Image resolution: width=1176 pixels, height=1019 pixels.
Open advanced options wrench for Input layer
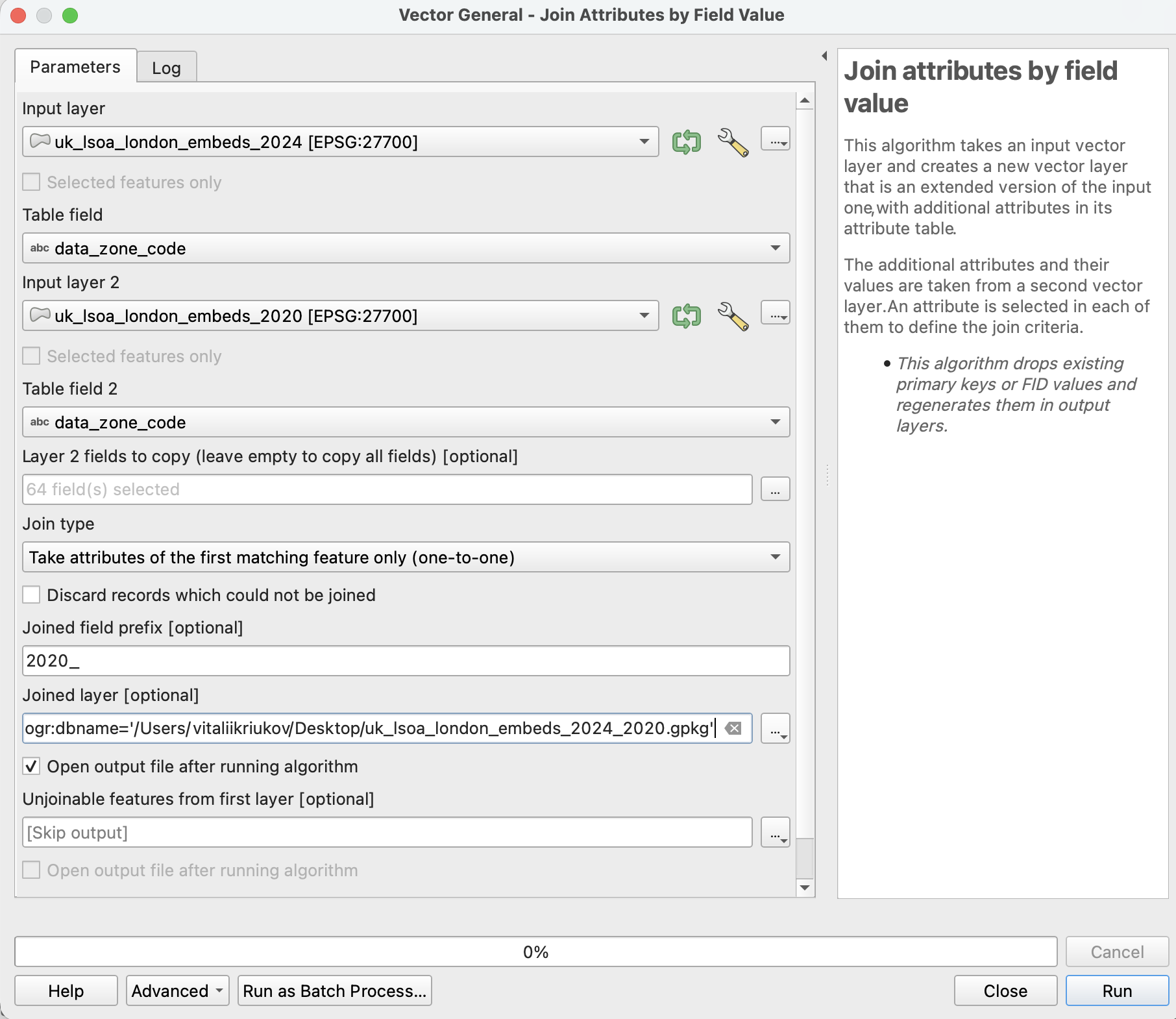[x=733, y=141]
